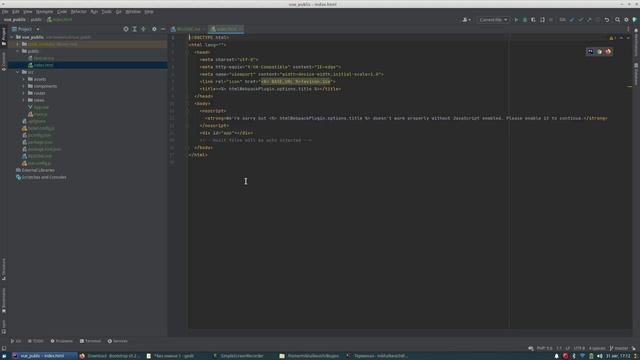Viewport: 640px width, 360px height.
Task: Open page in Chrome browser icon
Action: (x=599, y=51)
